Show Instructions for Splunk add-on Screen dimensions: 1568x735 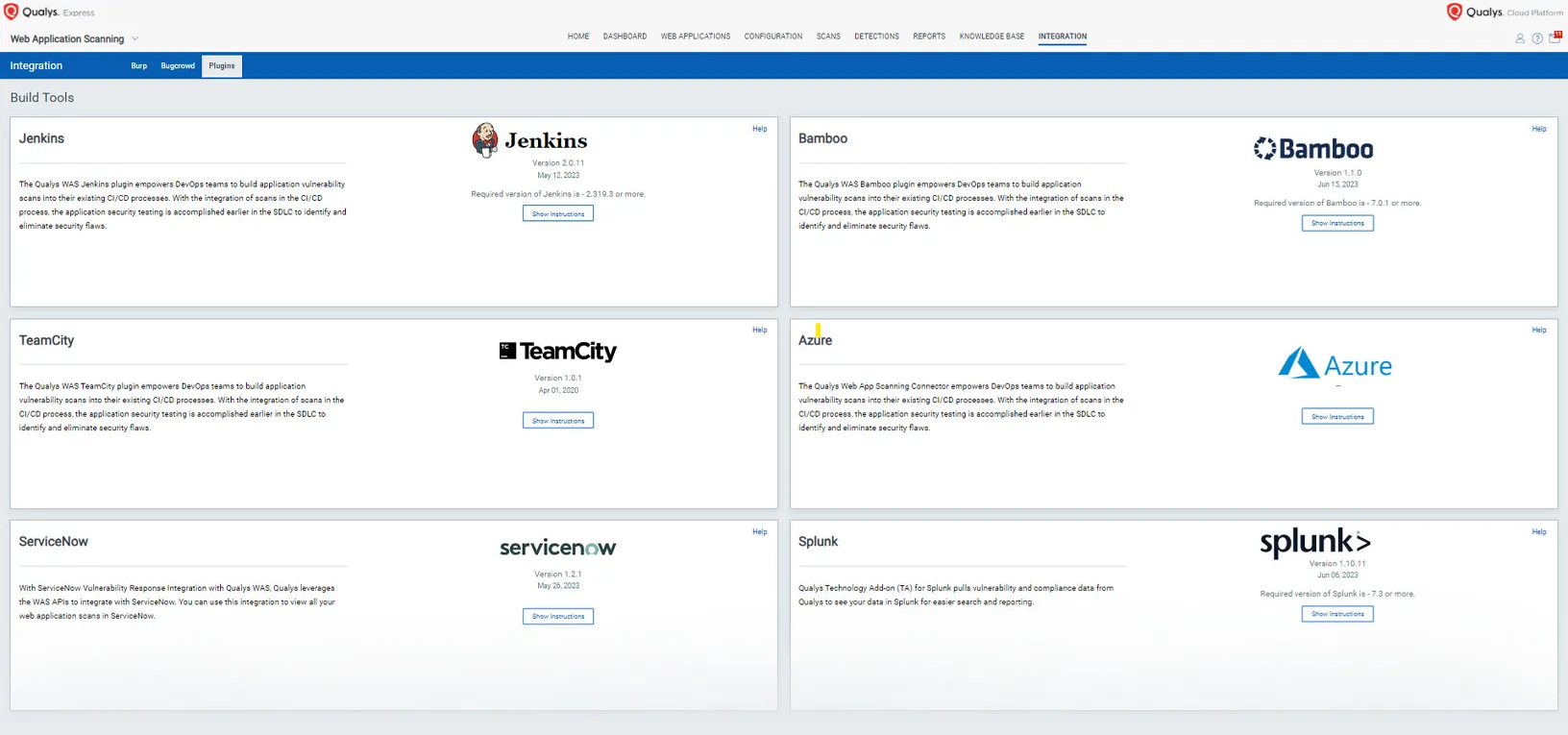[1337, 614]
